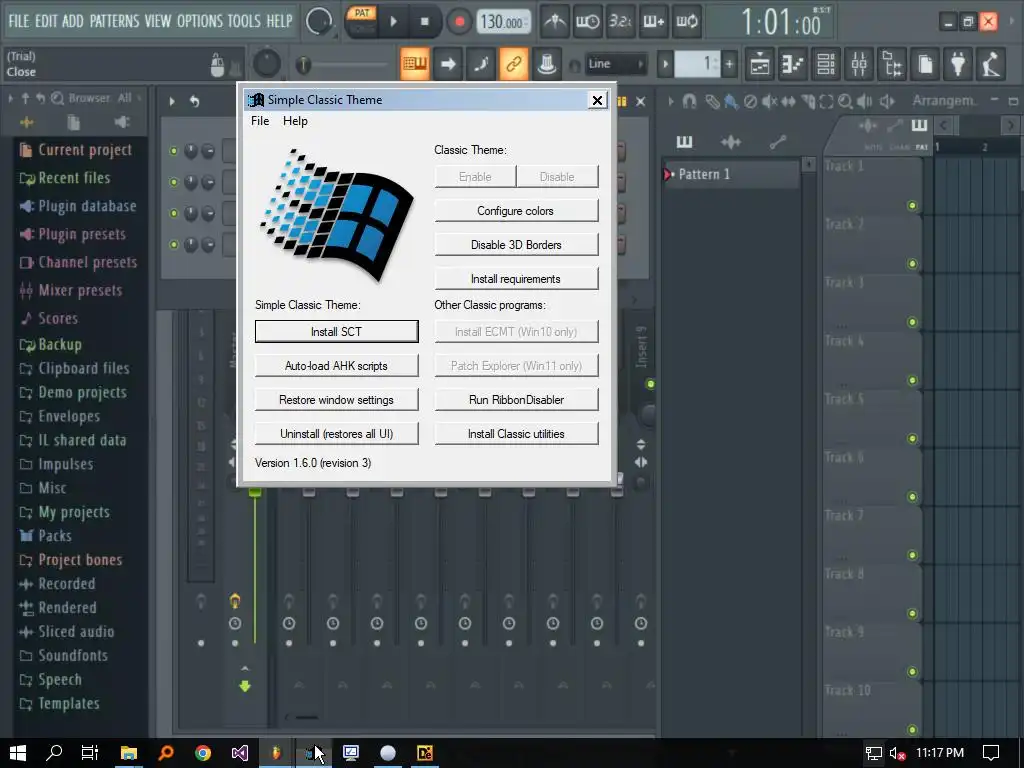The image size is (1024, 768).
Task: Toggle overdub blend recording icon
Action: [653, 22]
